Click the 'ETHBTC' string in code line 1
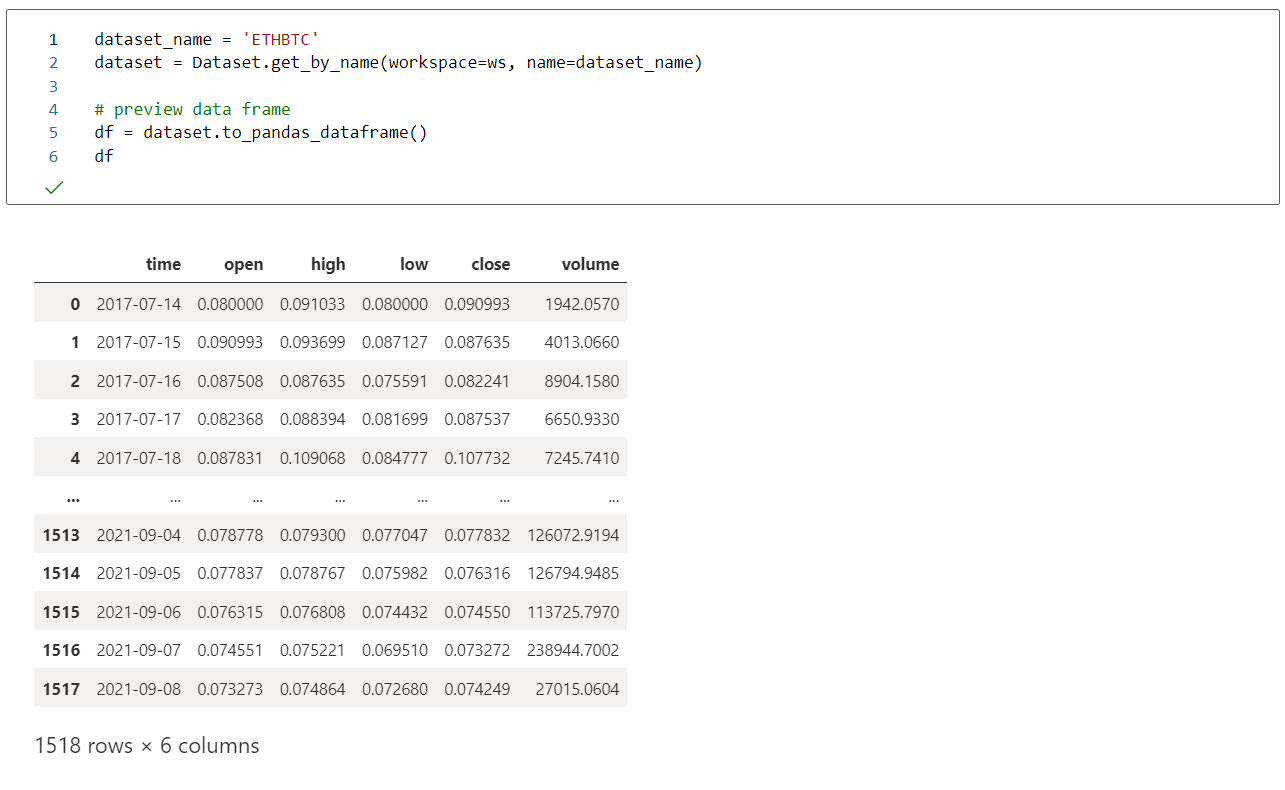 click(x=281, y=39)
